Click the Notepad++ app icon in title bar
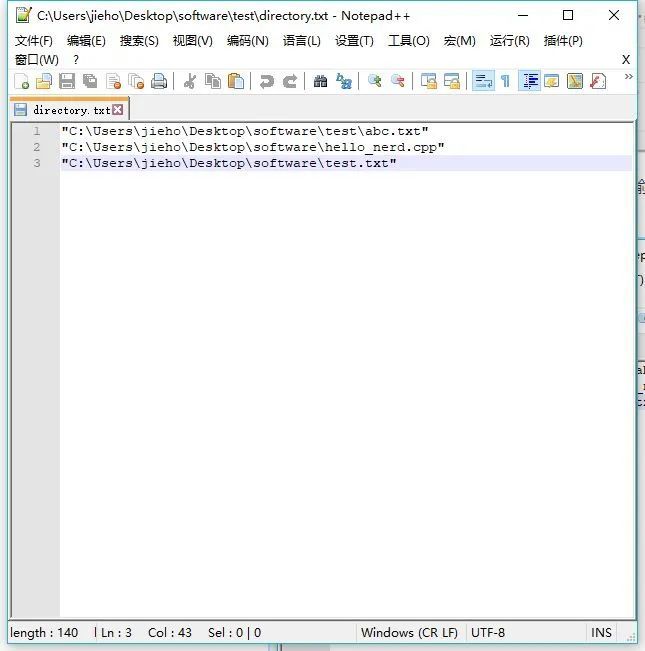645x651 pixels. pos(23,15)
